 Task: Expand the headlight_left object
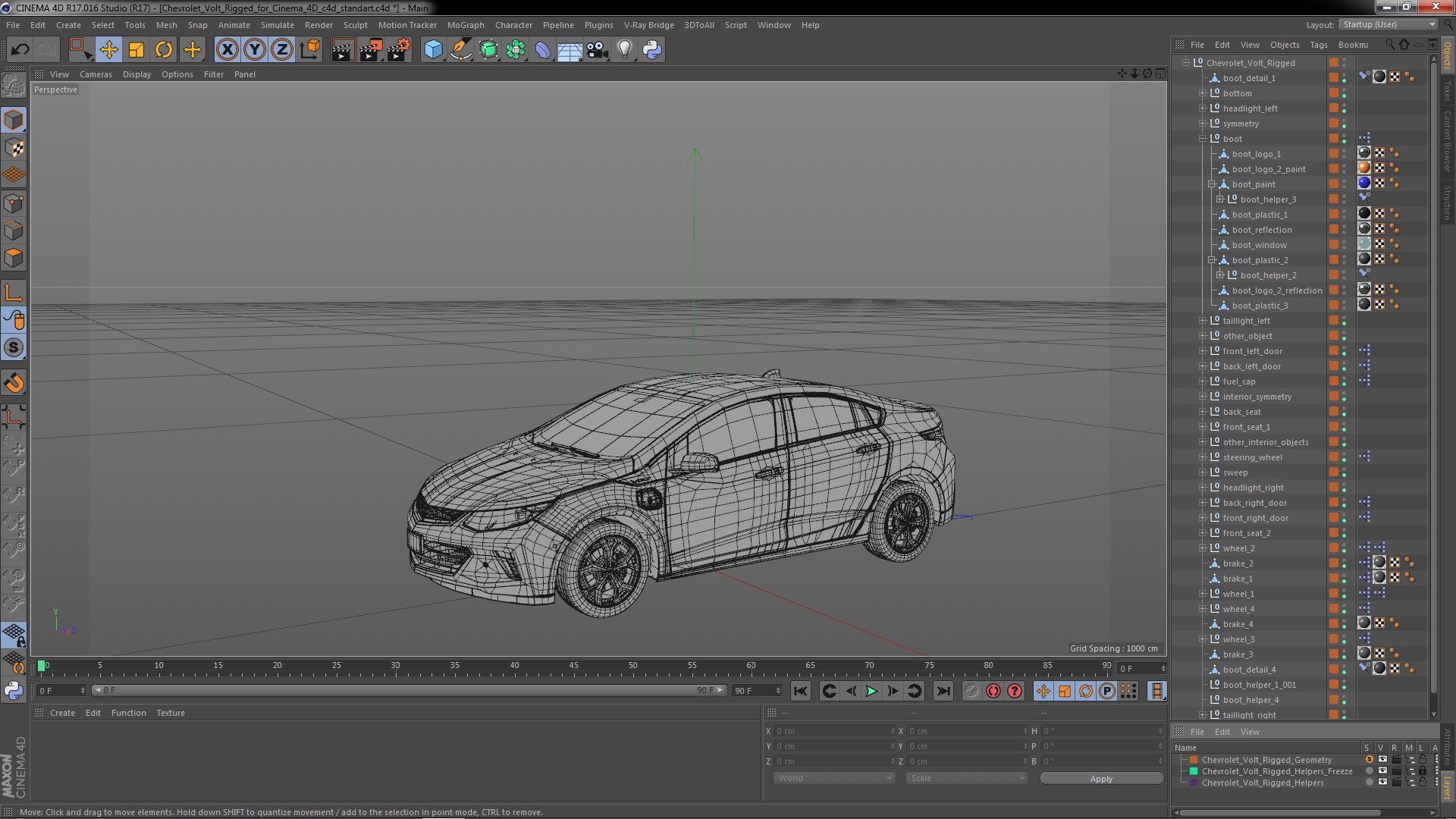[x=1203, y=108]
